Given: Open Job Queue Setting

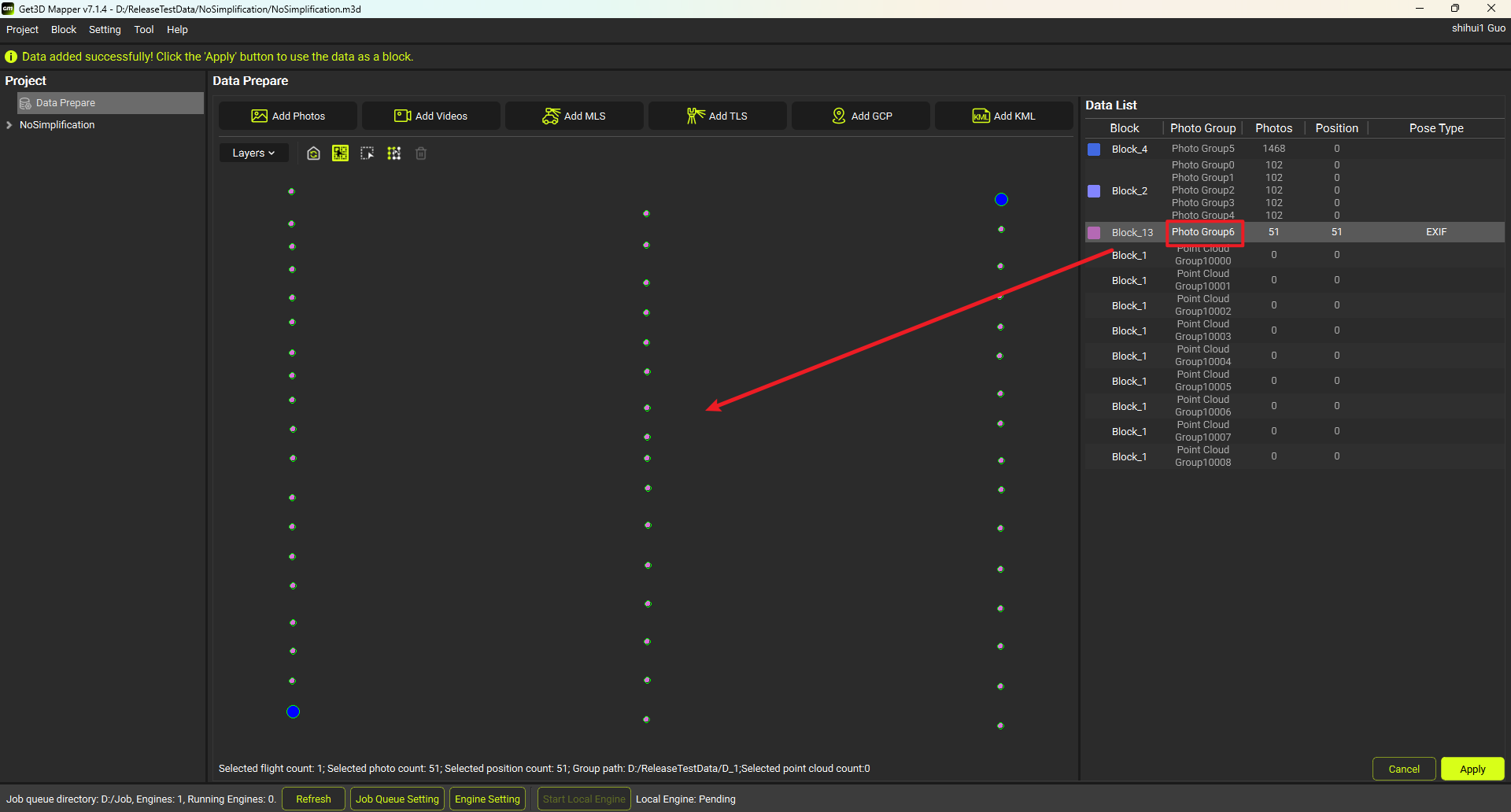Looking at the screenshot, I should [397, 799].
